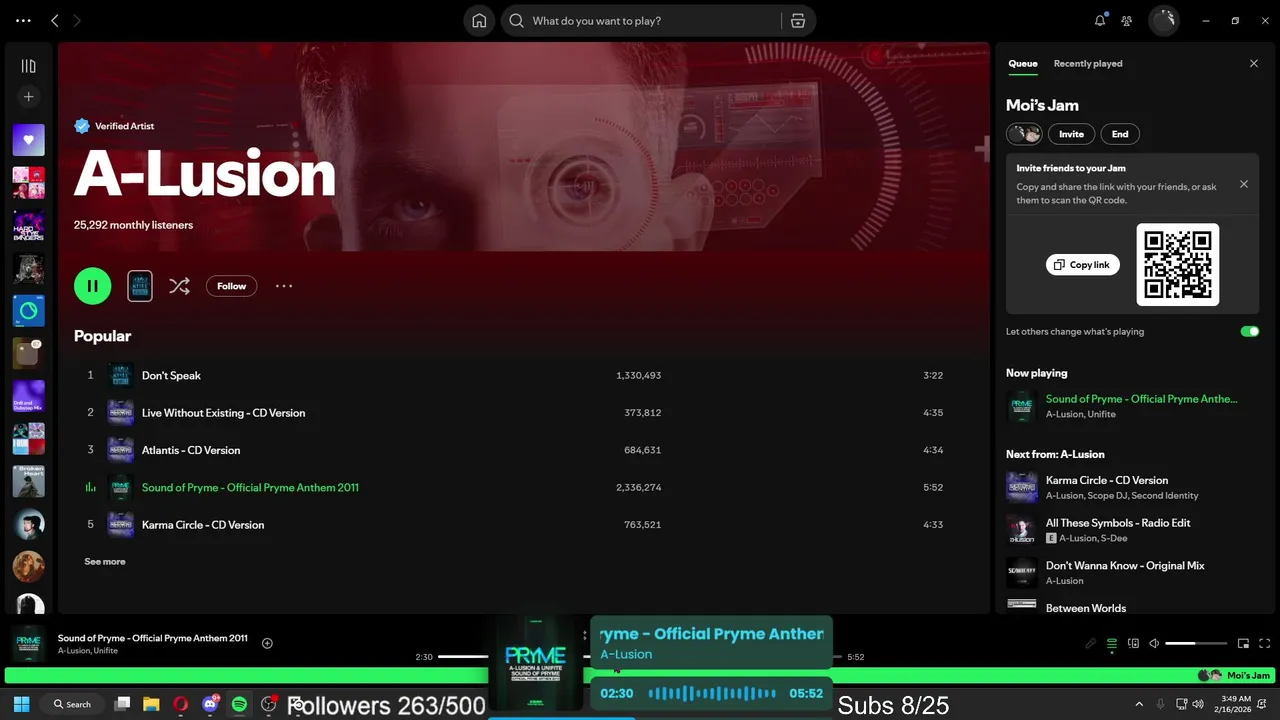Toggle the queue icon in player bar
This screenshot has width=1280, height=720.
click(1112, 644)
